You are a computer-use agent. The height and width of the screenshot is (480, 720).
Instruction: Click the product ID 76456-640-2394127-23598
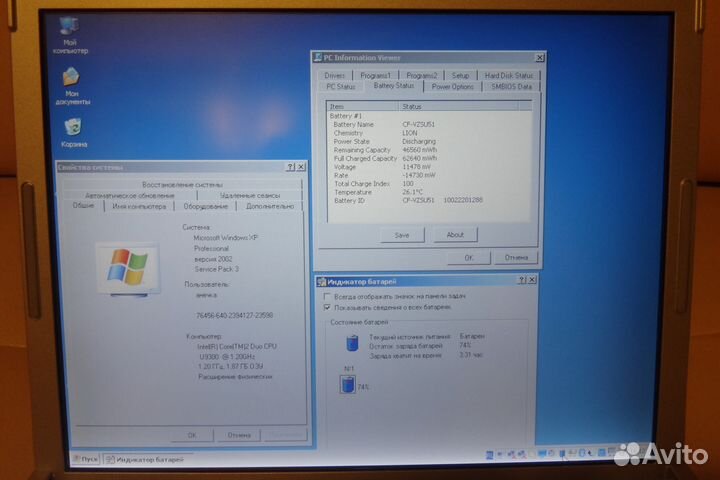pos(234,316)
